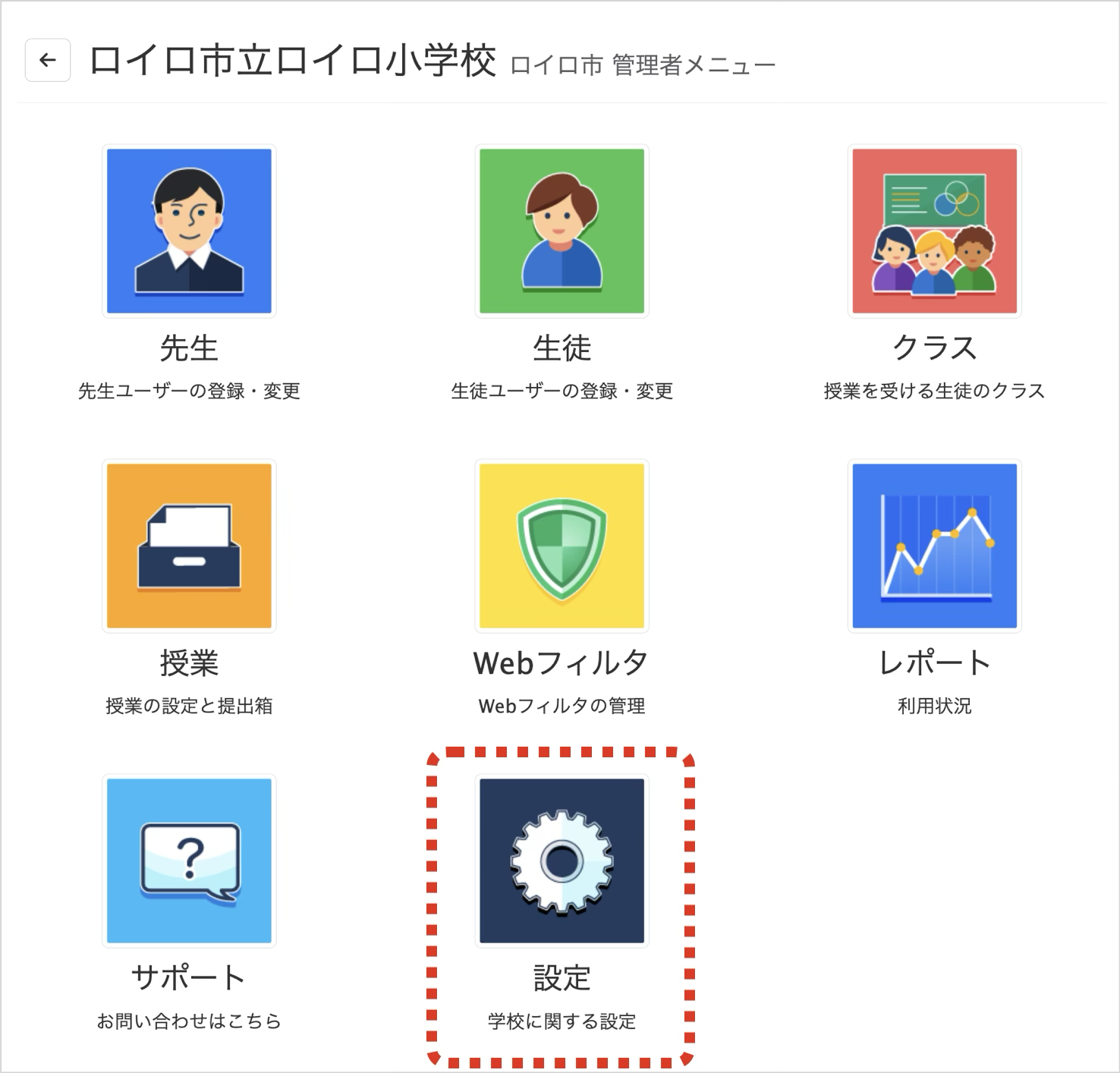Open the クラス class icon tile
This screenshot has height=1073, width=1120.
[934, 231]
